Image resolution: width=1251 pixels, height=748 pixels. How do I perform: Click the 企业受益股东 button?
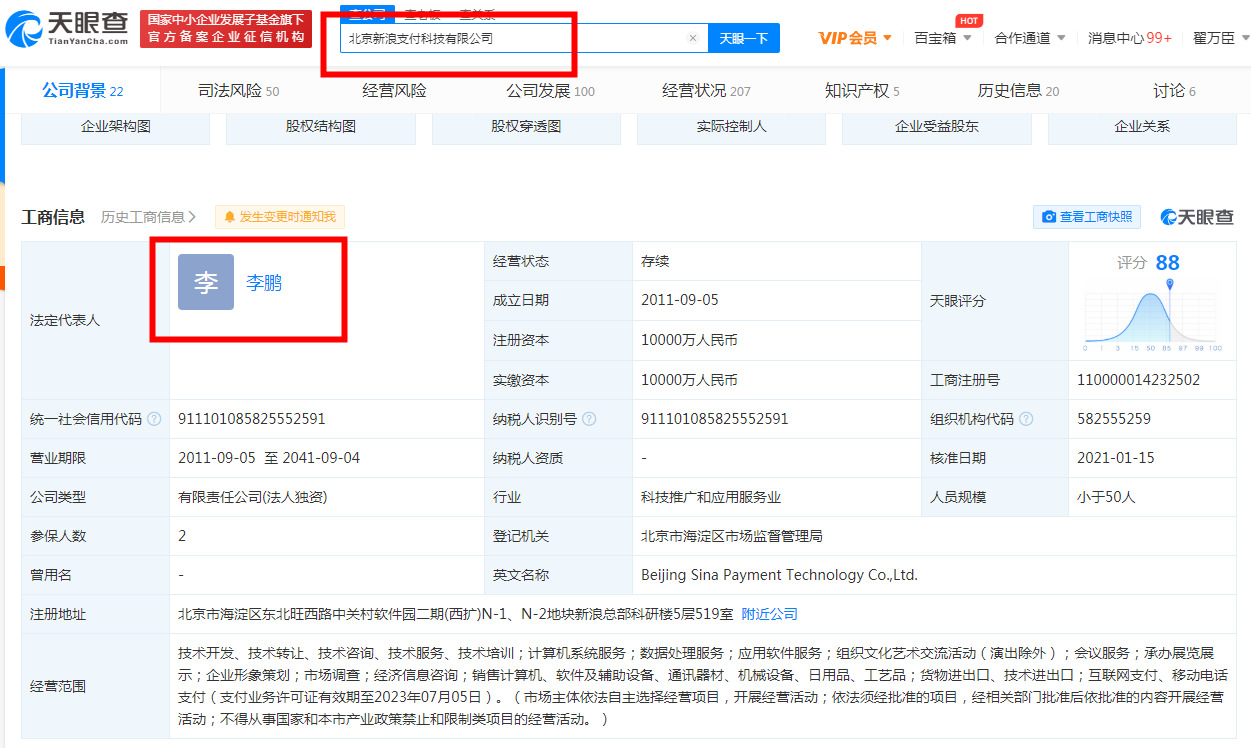[937, 128]
